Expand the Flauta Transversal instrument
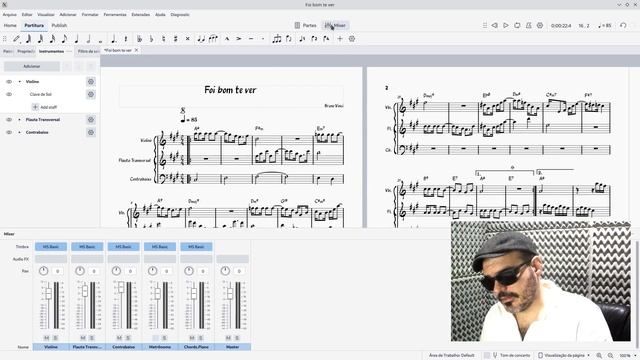 [x=19, y=120]
